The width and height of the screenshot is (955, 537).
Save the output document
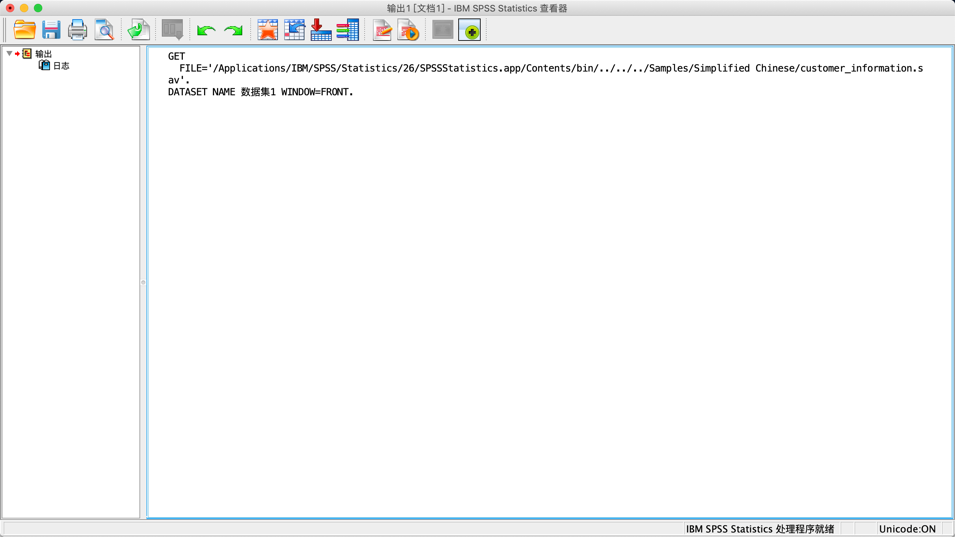point(51,30)
